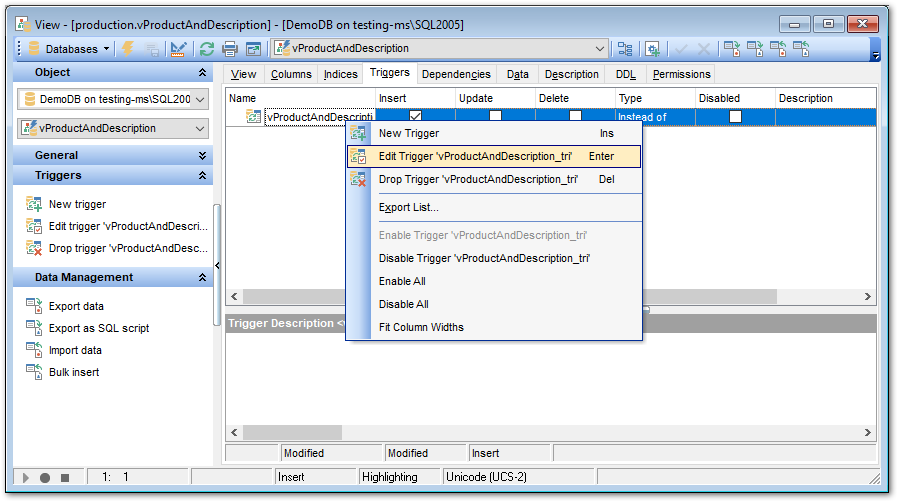
Task: Click the print icon in toolbar
Action: click(x=230, y=49)
